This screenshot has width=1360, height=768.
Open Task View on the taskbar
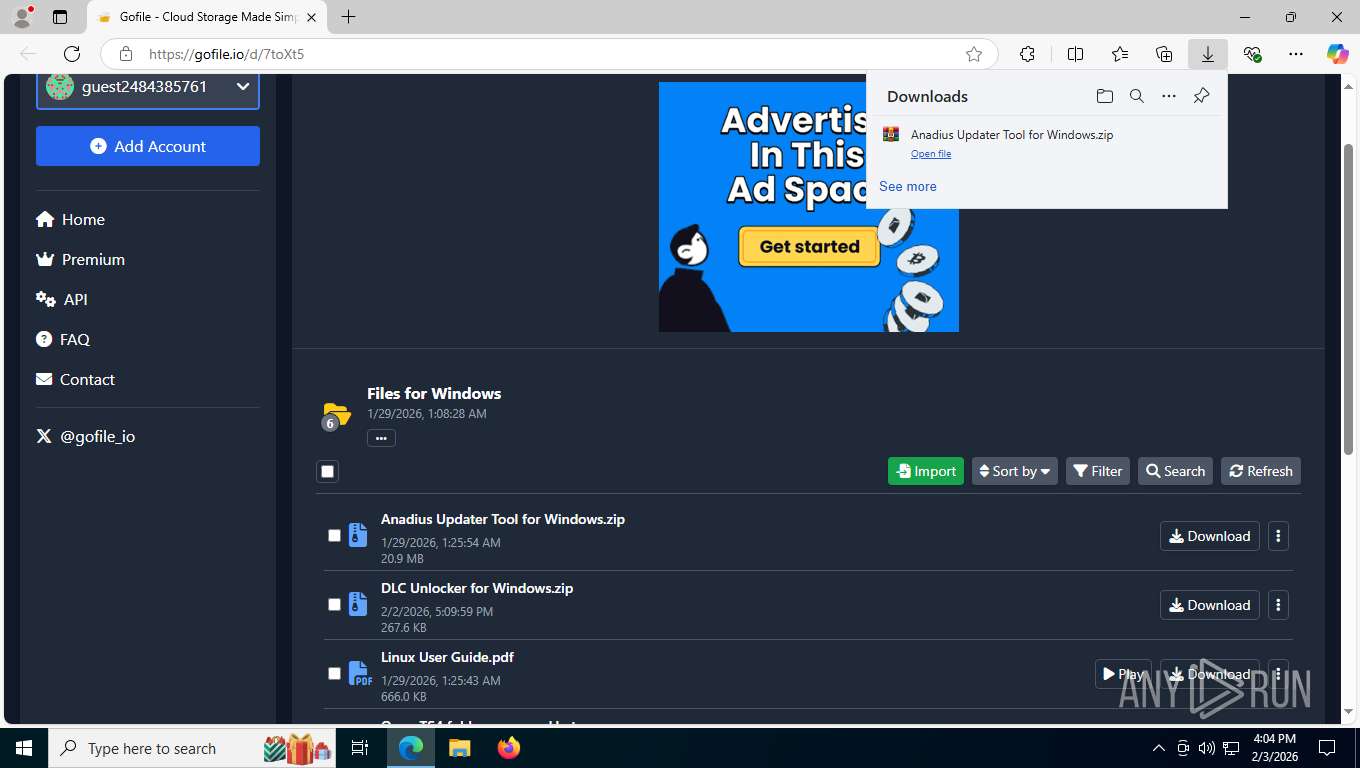point(360,748)
